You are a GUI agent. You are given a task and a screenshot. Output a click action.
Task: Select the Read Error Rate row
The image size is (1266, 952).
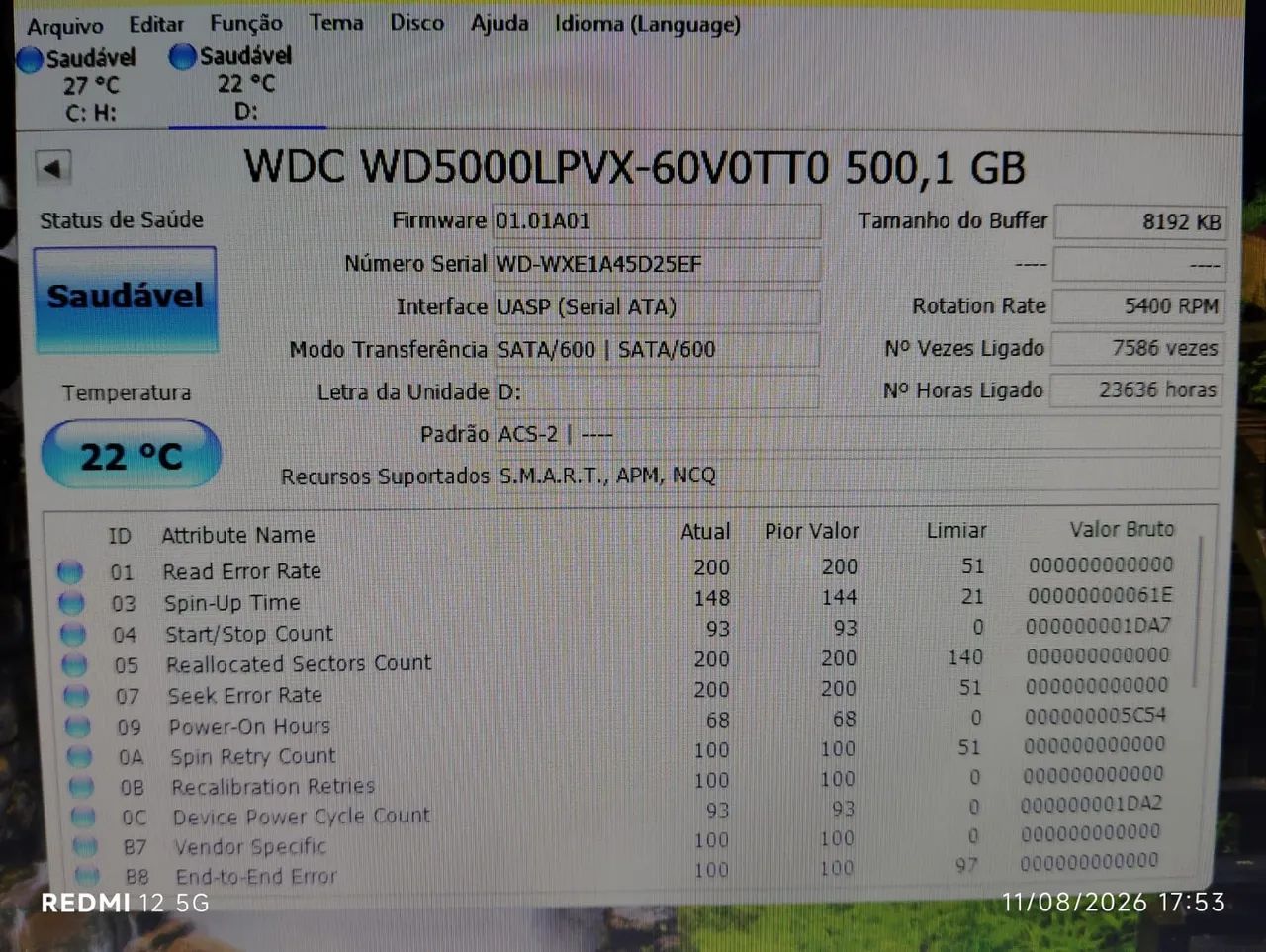coord(616,569)
